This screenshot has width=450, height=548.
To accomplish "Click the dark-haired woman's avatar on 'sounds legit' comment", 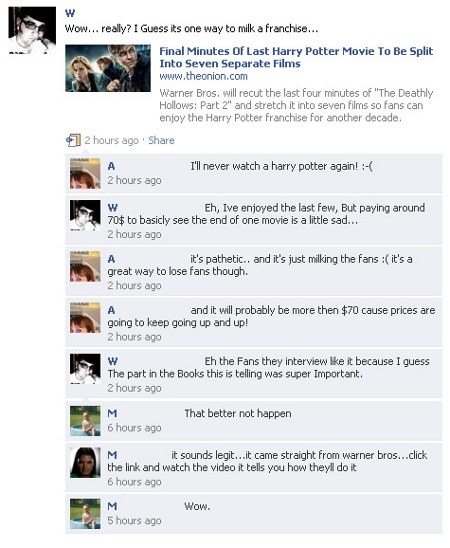I will tap(85, 462).
